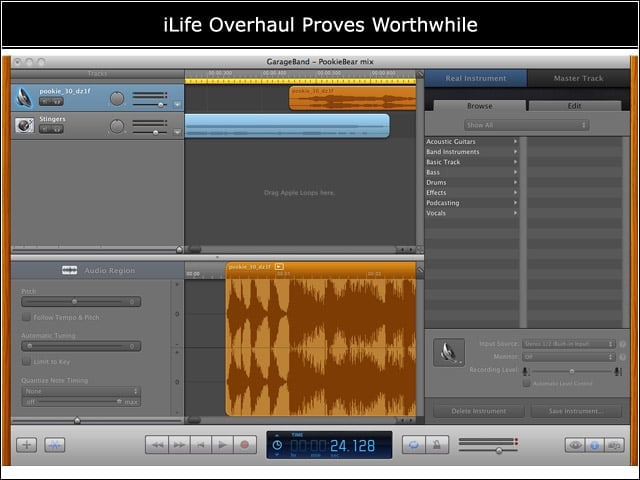Viewport: 640px width, 480px height.
Task: Open the loop browser with the eye icon
Action: point(575,445)
